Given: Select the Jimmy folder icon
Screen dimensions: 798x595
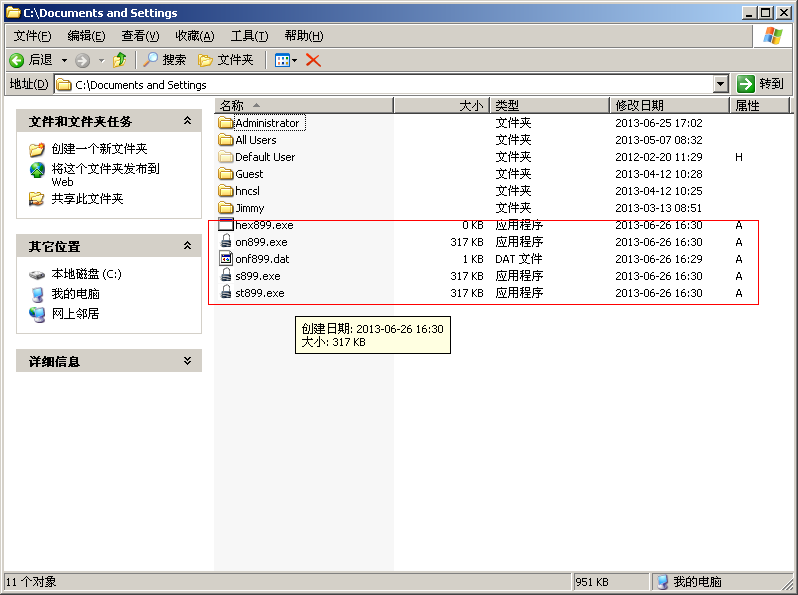Looking at the screenshot, I should tap(225, 208).
